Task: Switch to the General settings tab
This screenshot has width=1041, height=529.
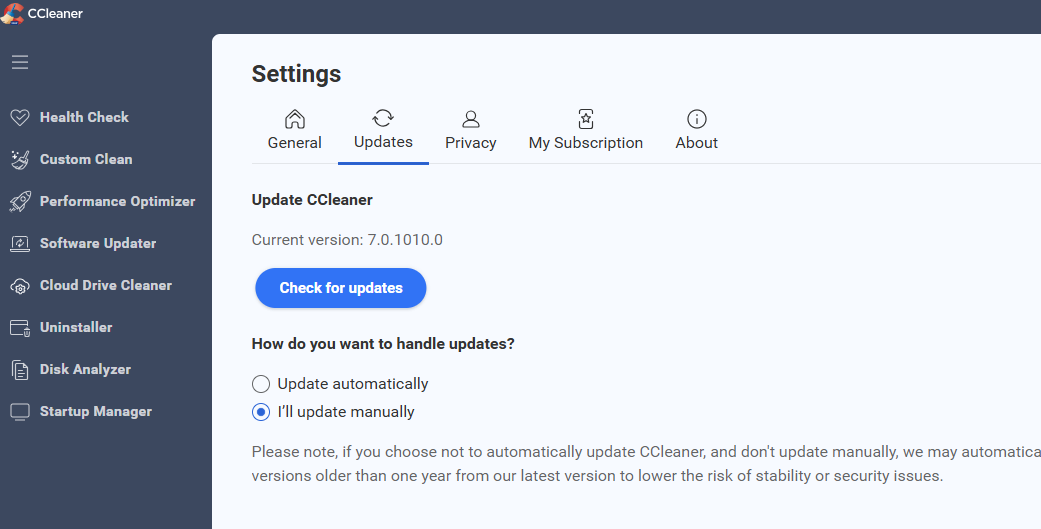Action: (x=295, y=131)
